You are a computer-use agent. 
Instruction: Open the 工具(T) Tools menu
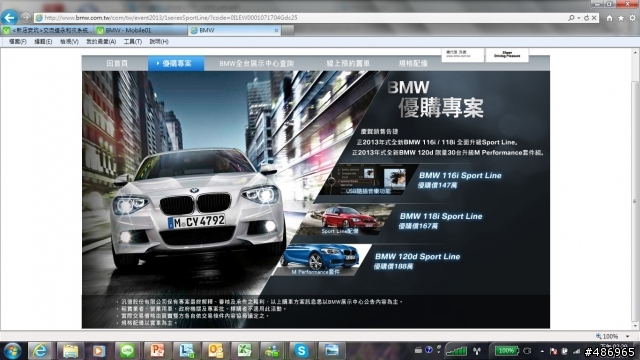pyautogui.click(x=133, y=42)
